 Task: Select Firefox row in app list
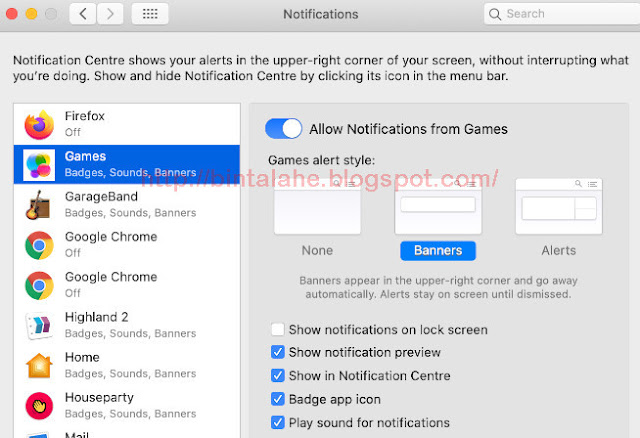pos(127,125)
